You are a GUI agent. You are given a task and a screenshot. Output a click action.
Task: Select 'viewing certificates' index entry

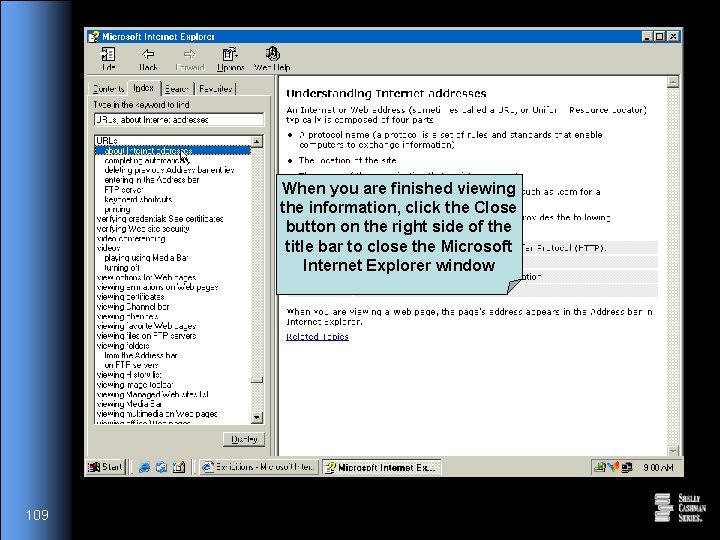pyautogui.click(x=130, y=297)
